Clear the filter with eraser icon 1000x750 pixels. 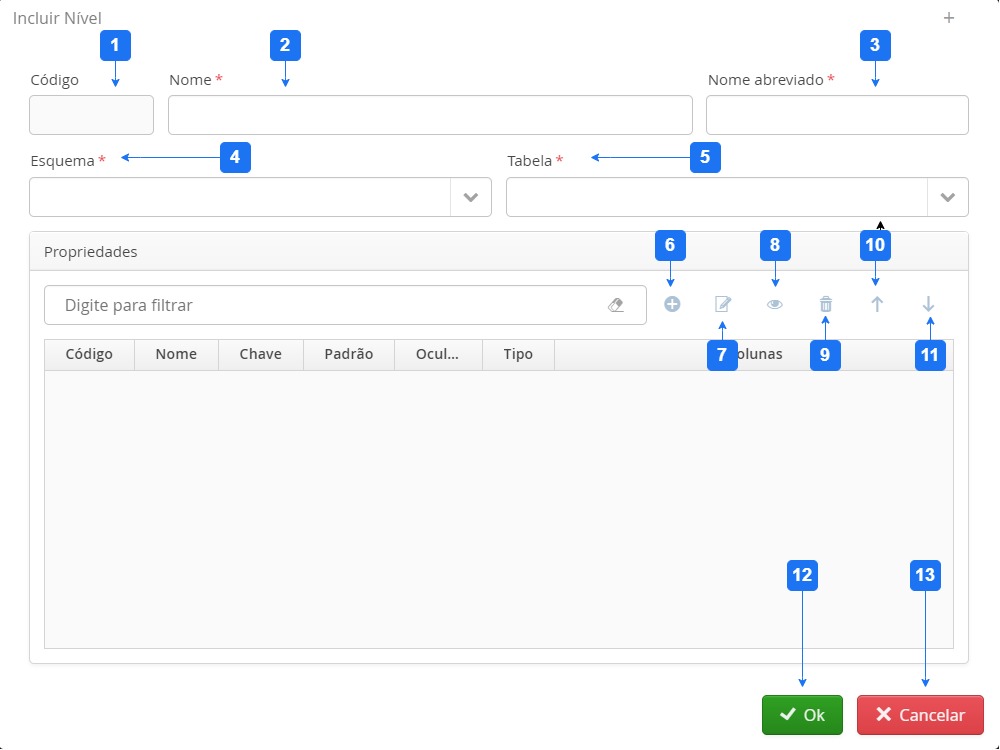[x=616, y=306]
